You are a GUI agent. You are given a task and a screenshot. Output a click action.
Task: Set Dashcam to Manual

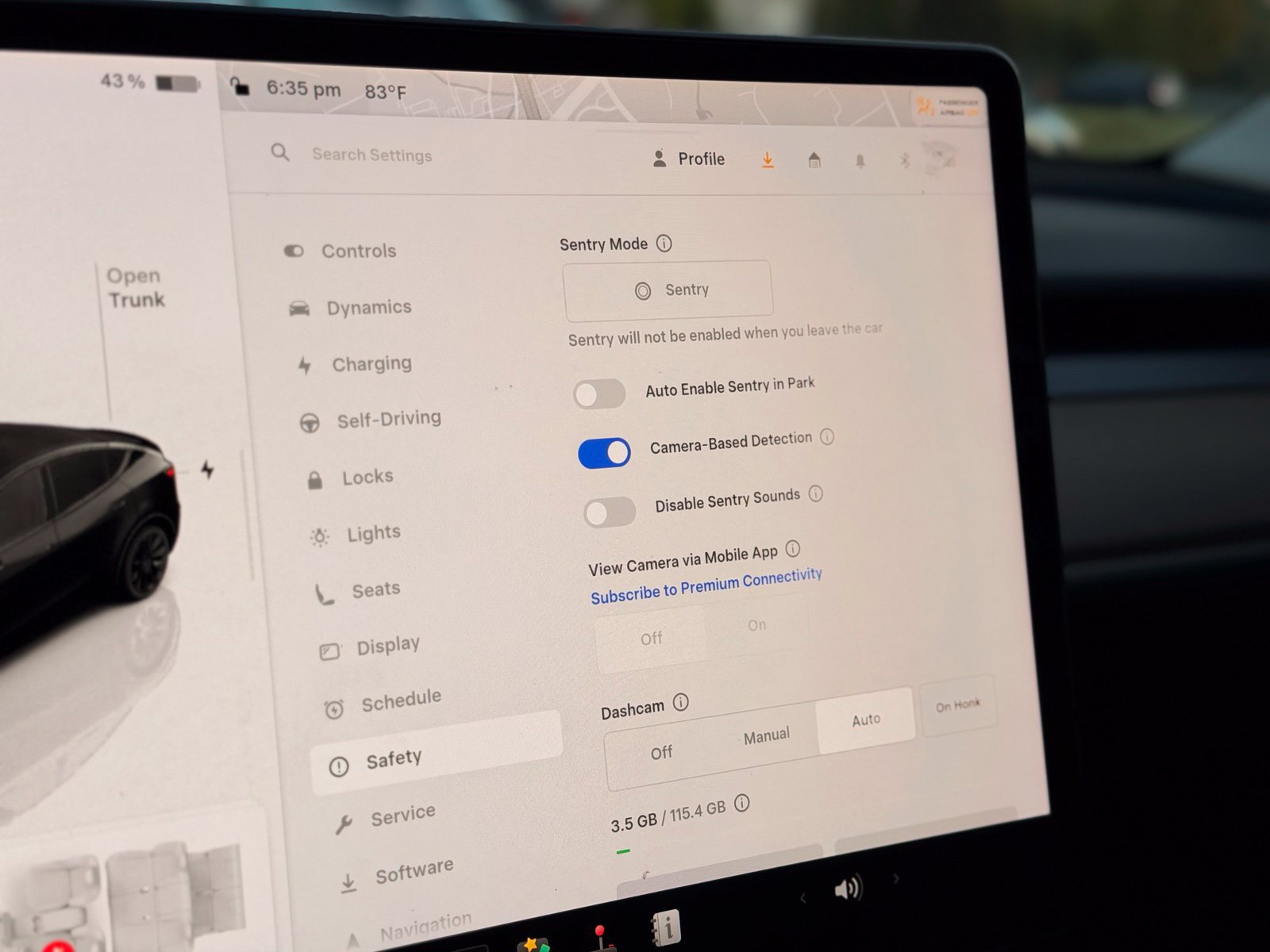[766, 736]
